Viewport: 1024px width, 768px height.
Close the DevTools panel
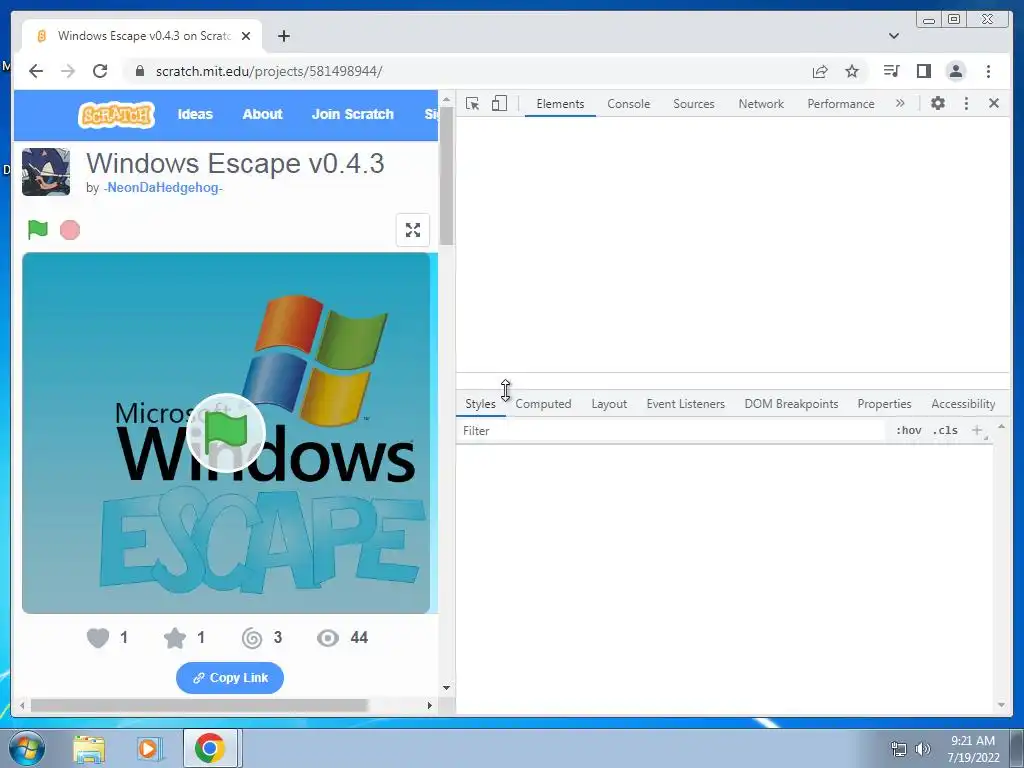tap(994, 103)
